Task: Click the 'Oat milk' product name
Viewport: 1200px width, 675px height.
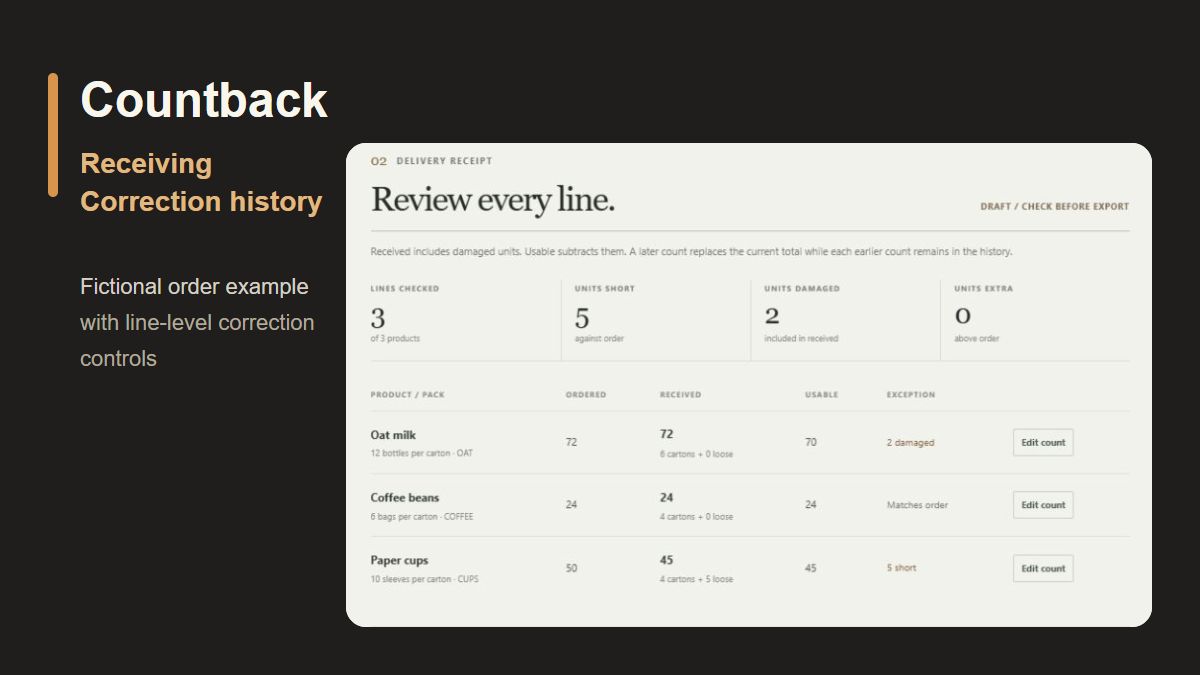Action: coord(393,435)
